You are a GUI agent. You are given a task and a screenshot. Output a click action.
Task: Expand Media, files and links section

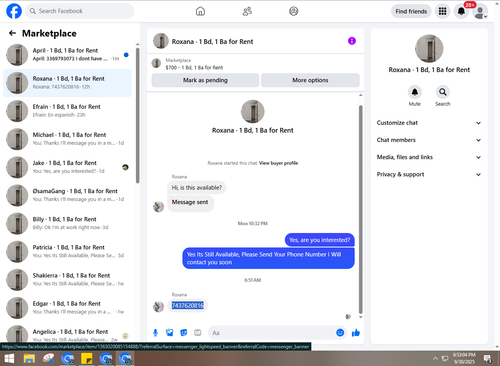click(x=429, y=157)
